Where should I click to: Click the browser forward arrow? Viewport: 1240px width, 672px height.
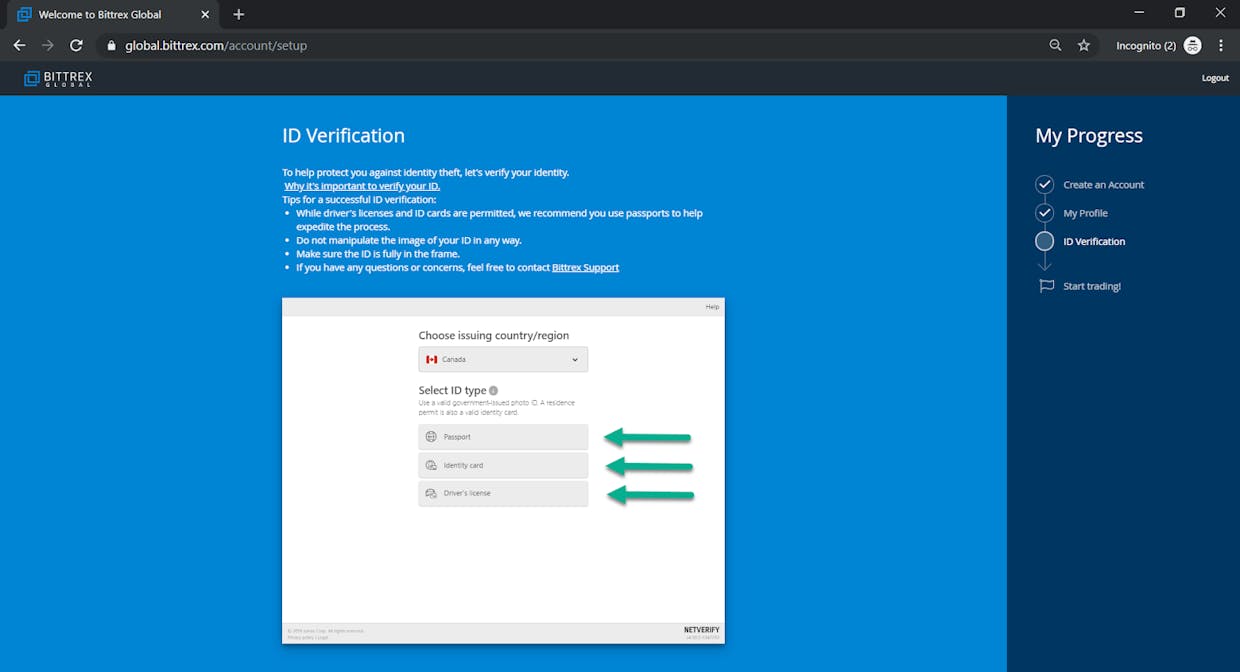pyautogui.click(x=47, y=45)
